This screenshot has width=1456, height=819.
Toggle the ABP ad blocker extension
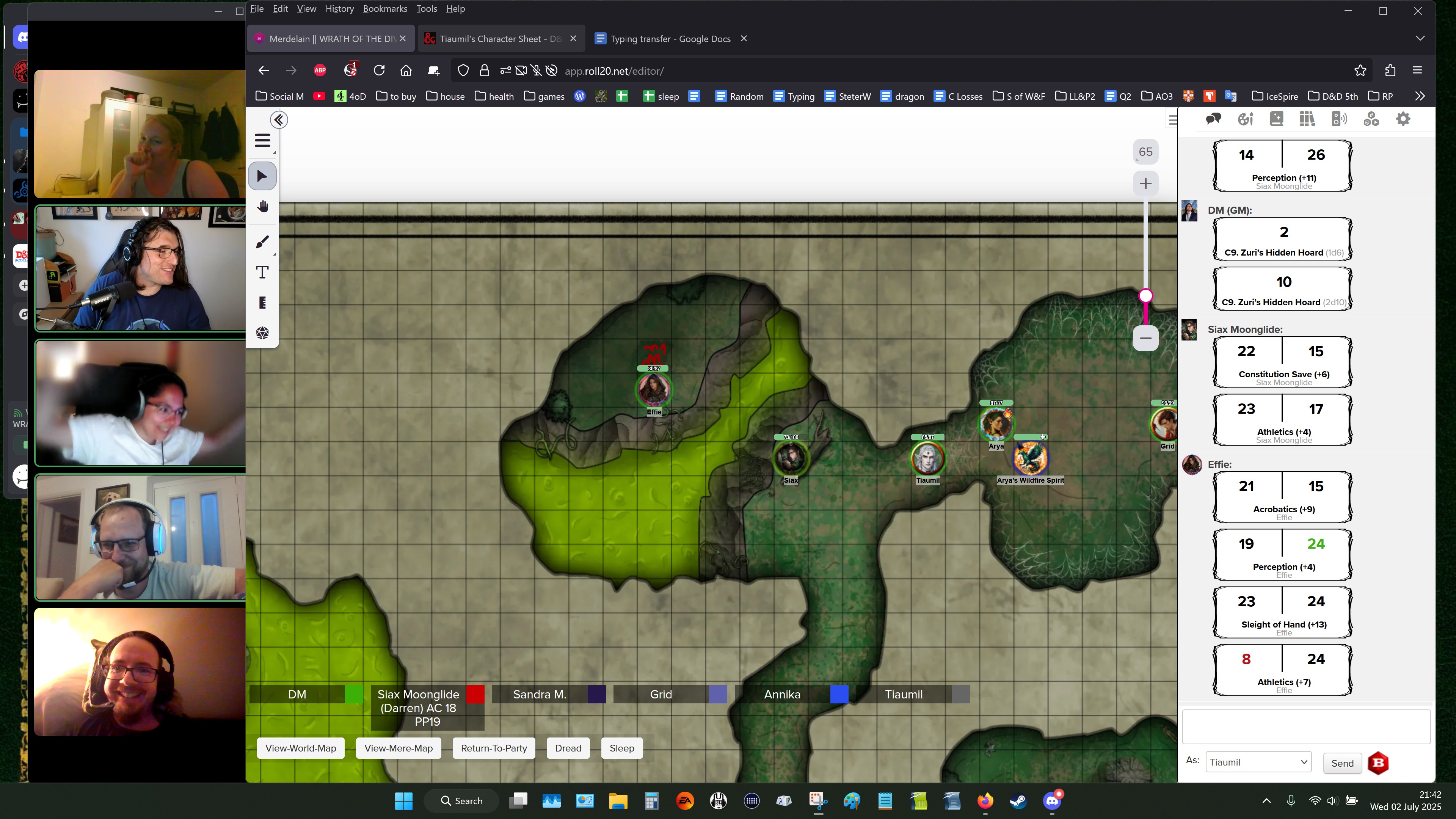coord(320,71)
